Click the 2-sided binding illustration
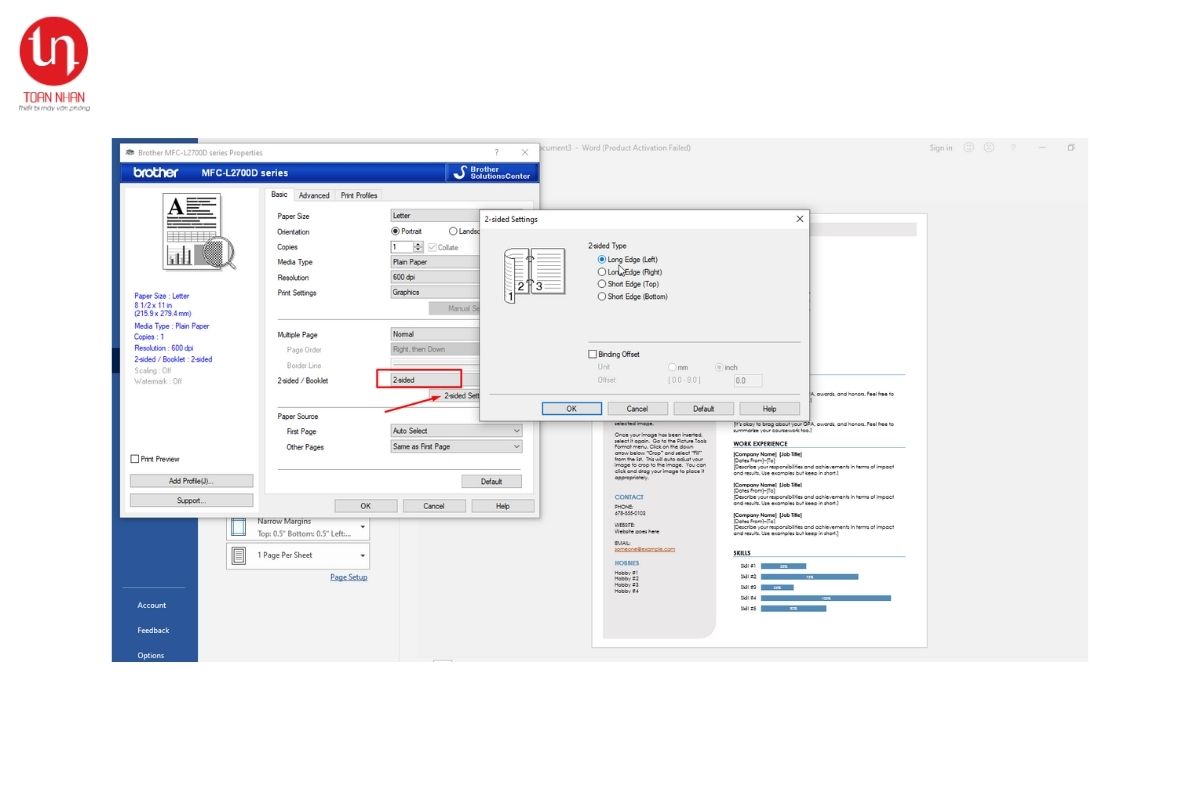This screenshot has width=1200, height=800. click(534, 274)
